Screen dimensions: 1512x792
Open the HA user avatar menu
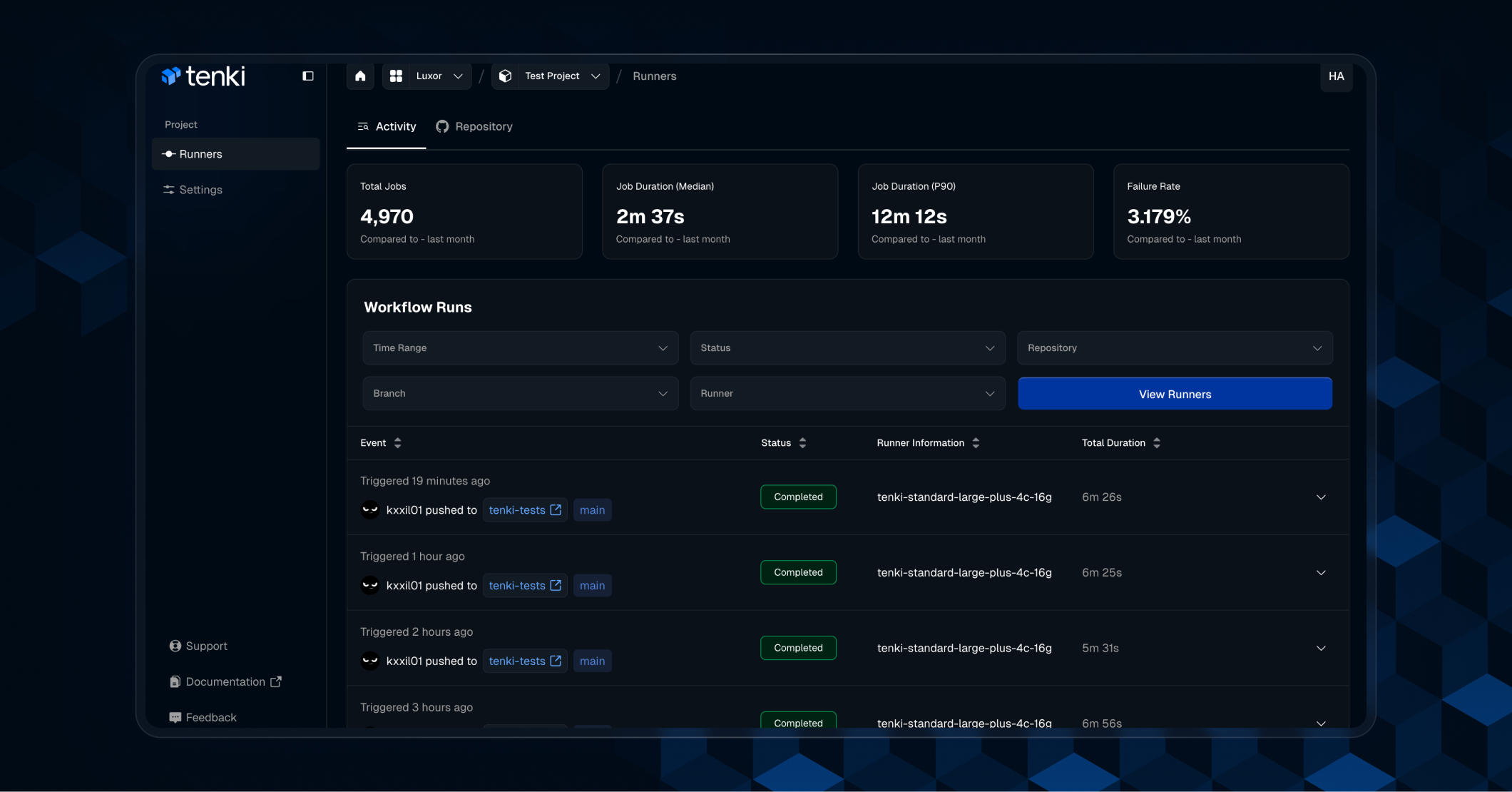pos(1336,76)
